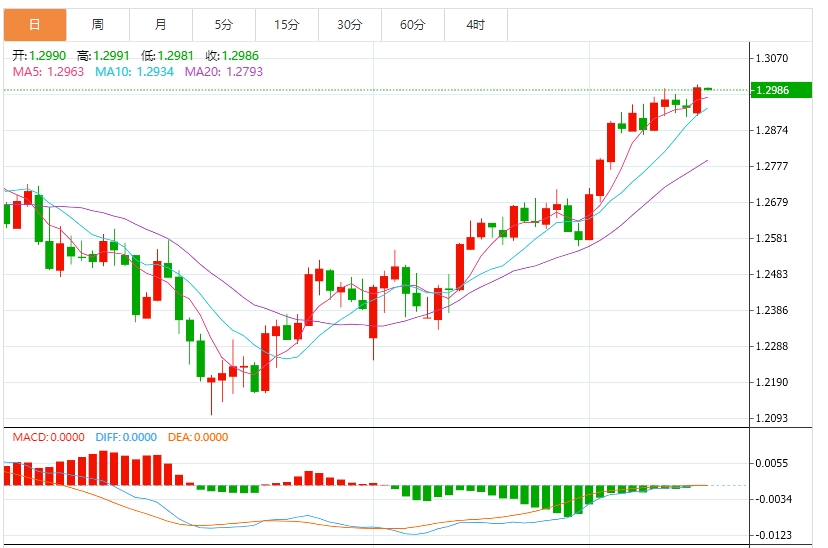The image size is (828, 548).
Task: Open the 月 monthly chart tab
Action: (x=161, y=24)
